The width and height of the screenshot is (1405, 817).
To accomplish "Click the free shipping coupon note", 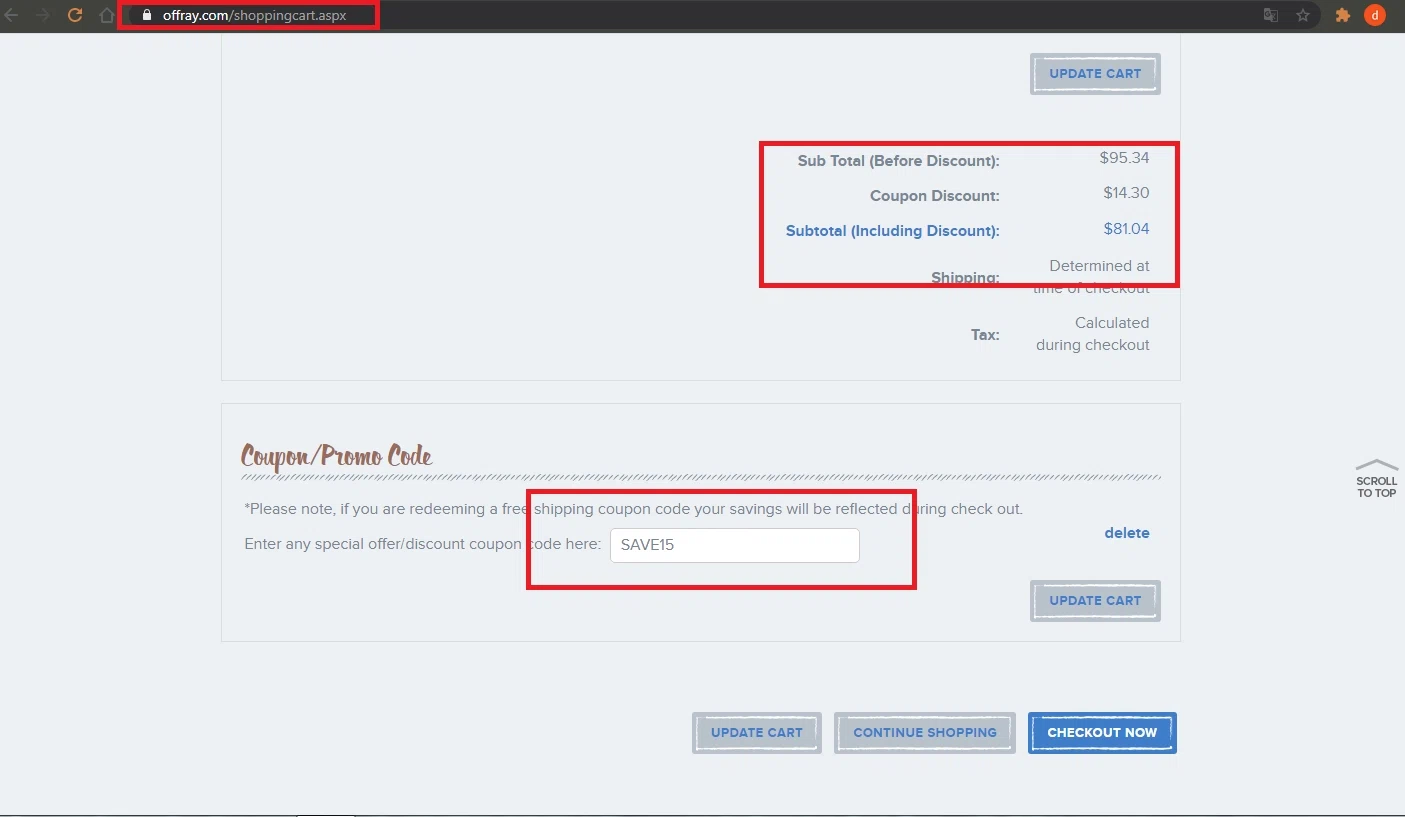I will point(634,509).
